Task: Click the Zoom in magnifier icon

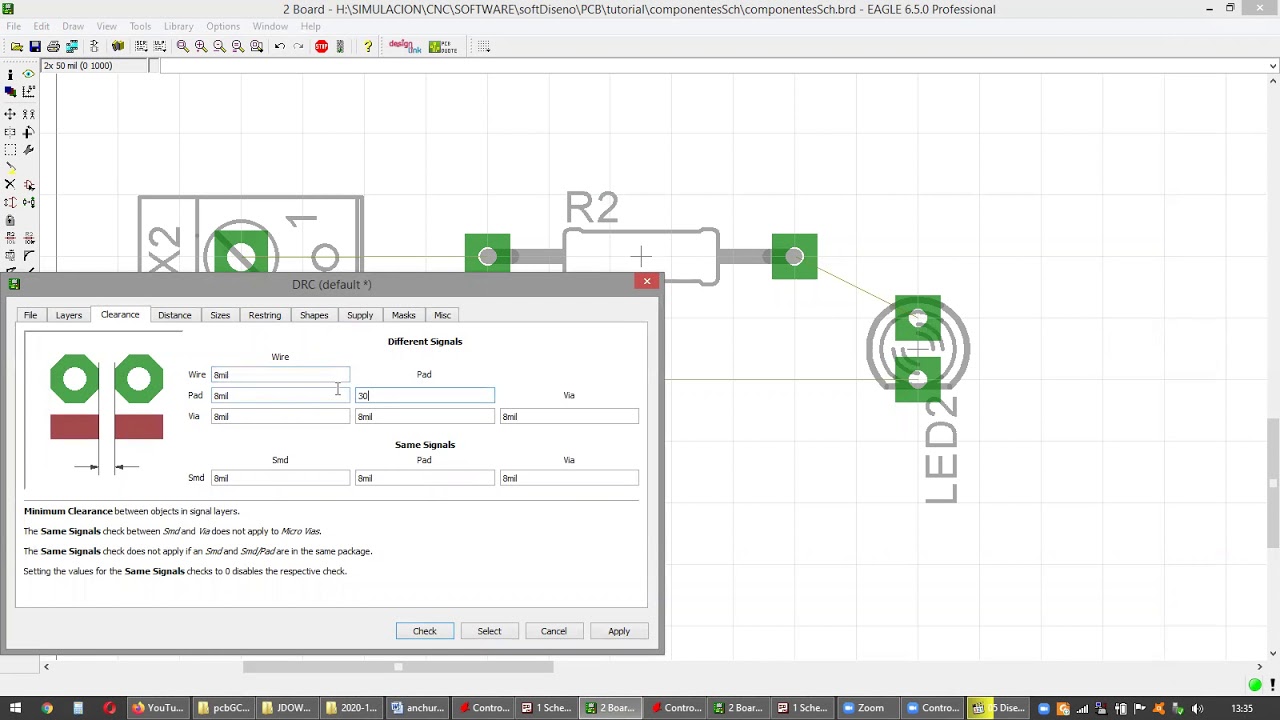Action: click(x=201, y=47)
